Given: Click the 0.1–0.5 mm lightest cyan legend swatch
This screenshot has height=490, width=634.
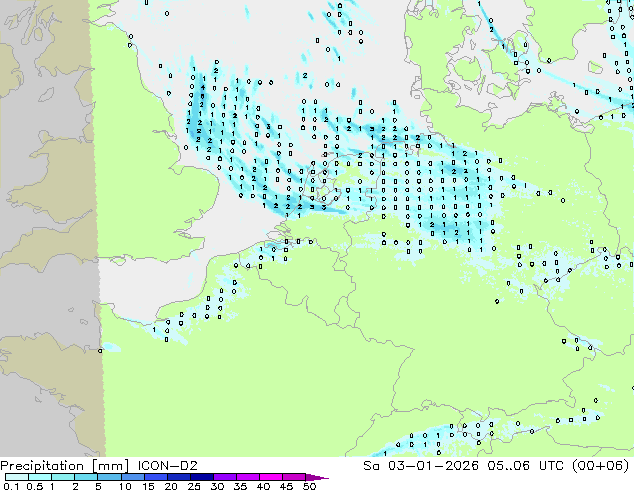Looking at the screenshot, I should [17, 477].
